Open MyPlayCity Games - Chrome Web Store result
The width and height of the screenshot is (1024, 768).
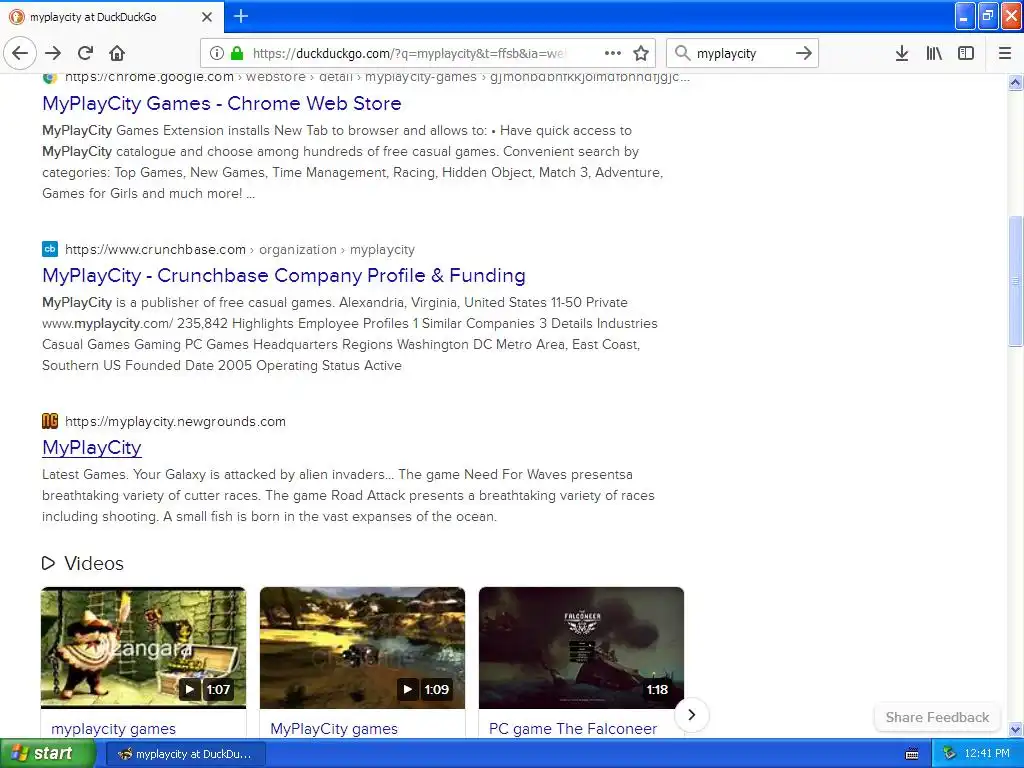tap(222, 103)
